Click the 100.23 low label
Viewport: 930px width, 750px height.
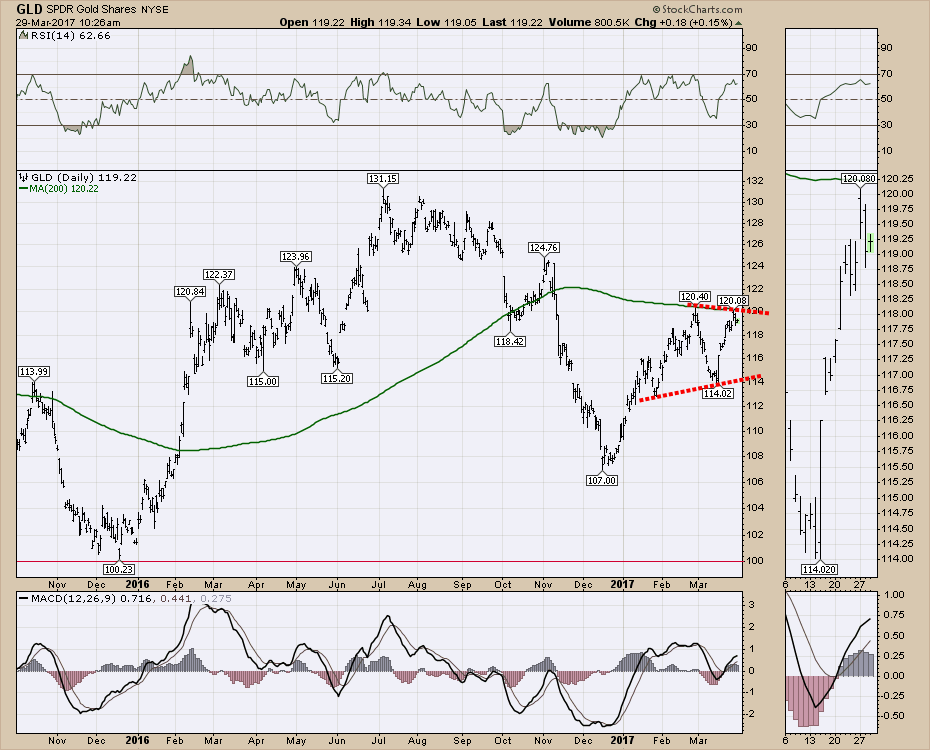[x=119, y=569]
